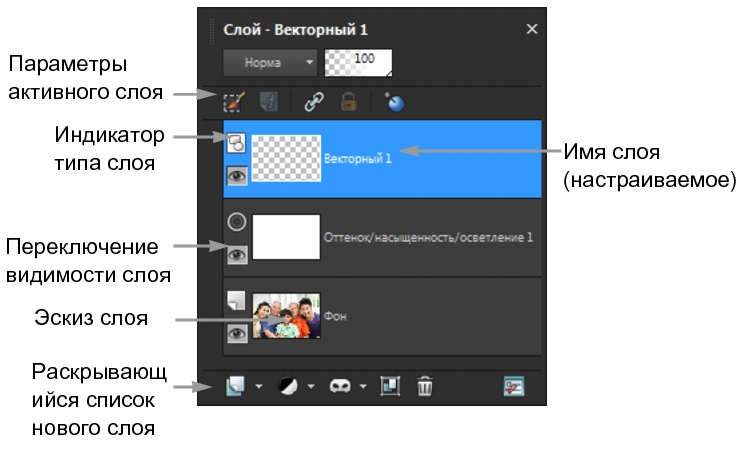Hide the Фон layer with eye icon
The image size is (740, 458).
pyautogui.click(x=237, y=333)
